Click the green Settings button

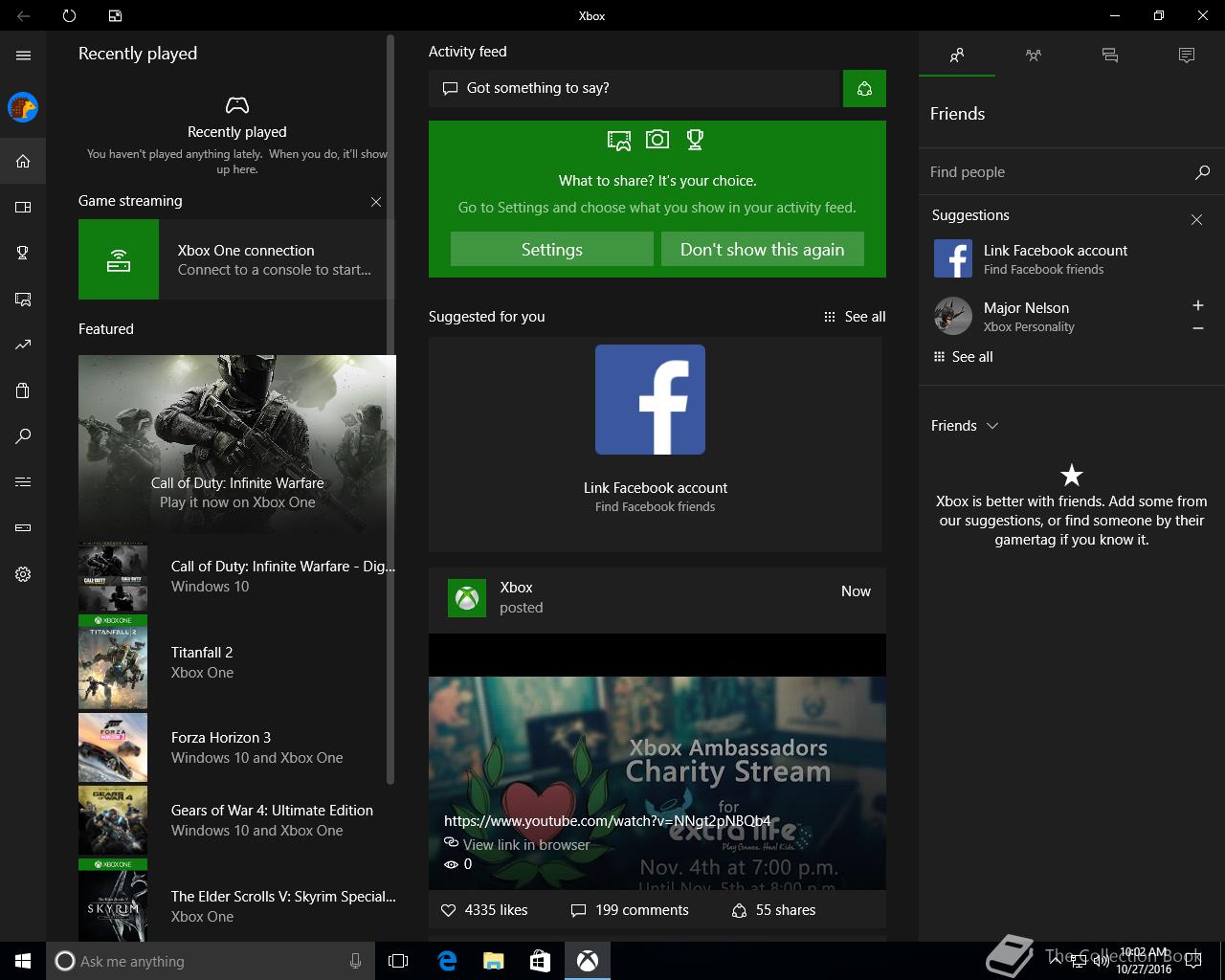[552, 249]
